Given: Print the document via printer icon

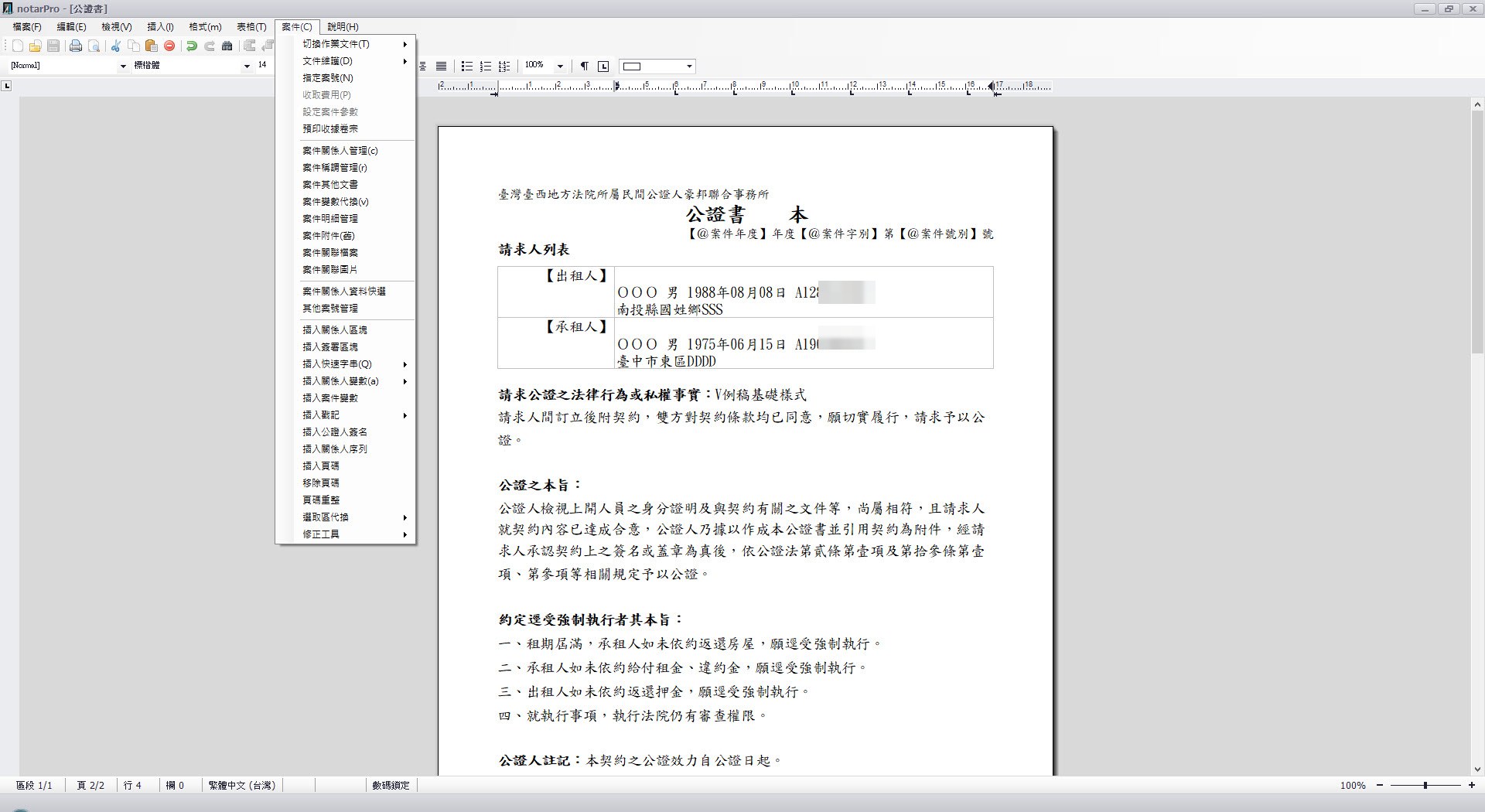Looking at the screenshot, I should 76,46.
